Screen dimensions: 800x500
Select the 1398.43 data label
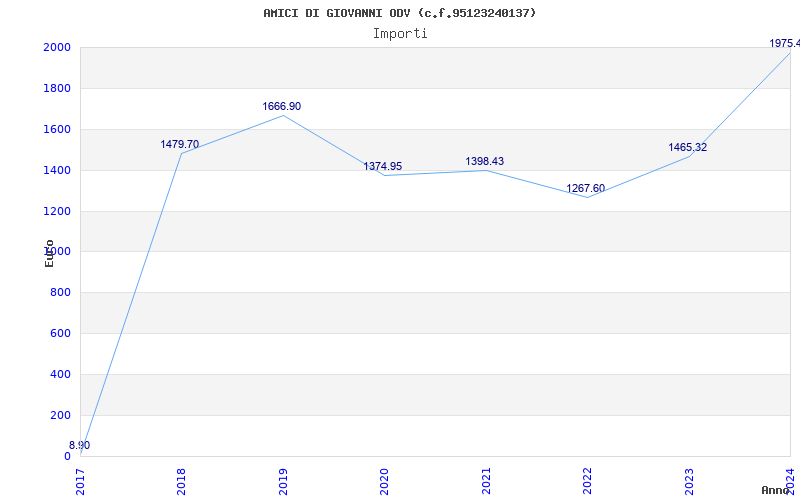(485, 162)
